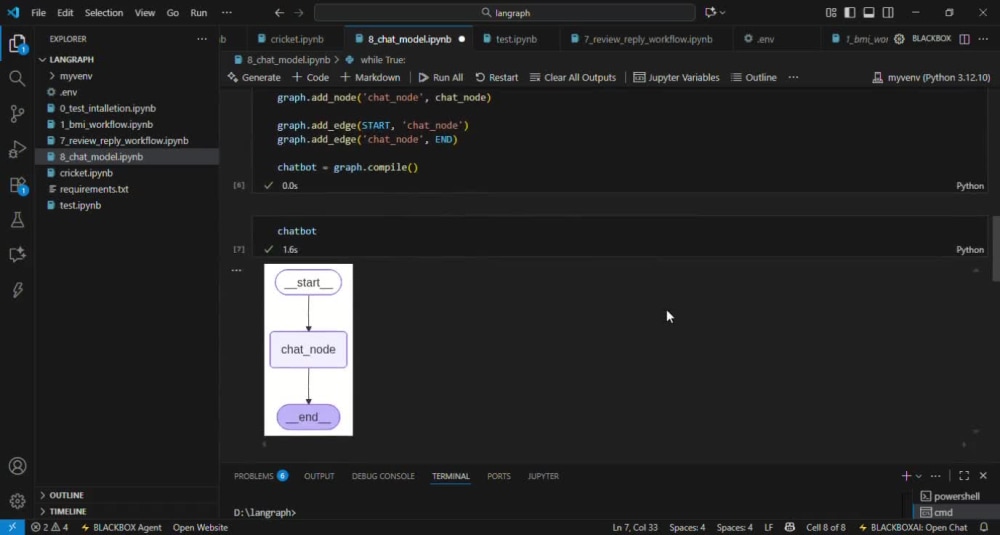
Task: Open cell output actions ellipsis
Action: pos(237,270)
